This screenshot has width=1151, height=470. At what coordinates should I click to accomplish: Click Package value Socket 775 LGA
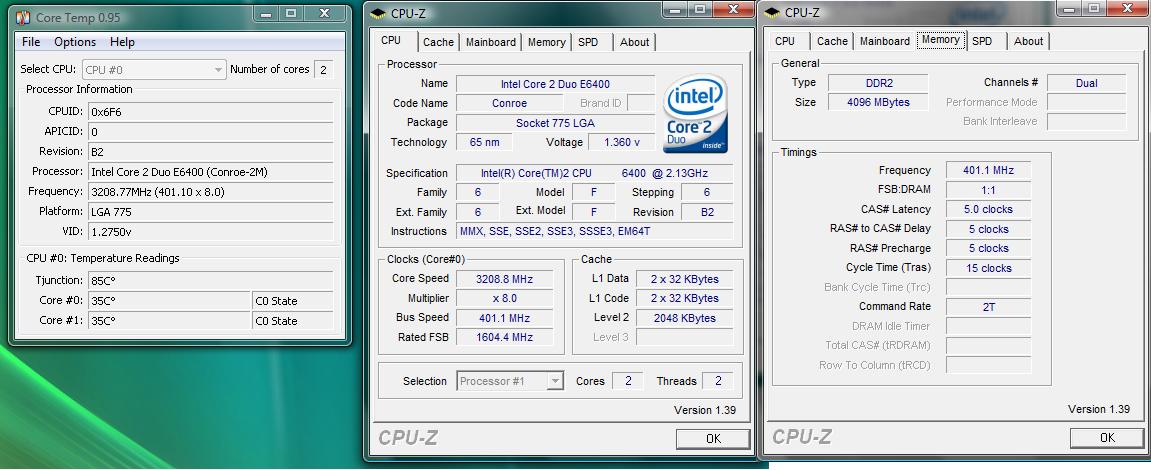pos(555,123)
